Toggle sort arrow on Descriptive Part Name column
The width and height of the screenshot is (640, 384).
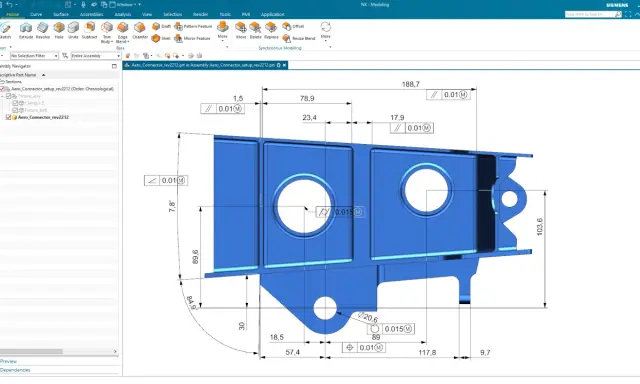click(x=44, y=75)
